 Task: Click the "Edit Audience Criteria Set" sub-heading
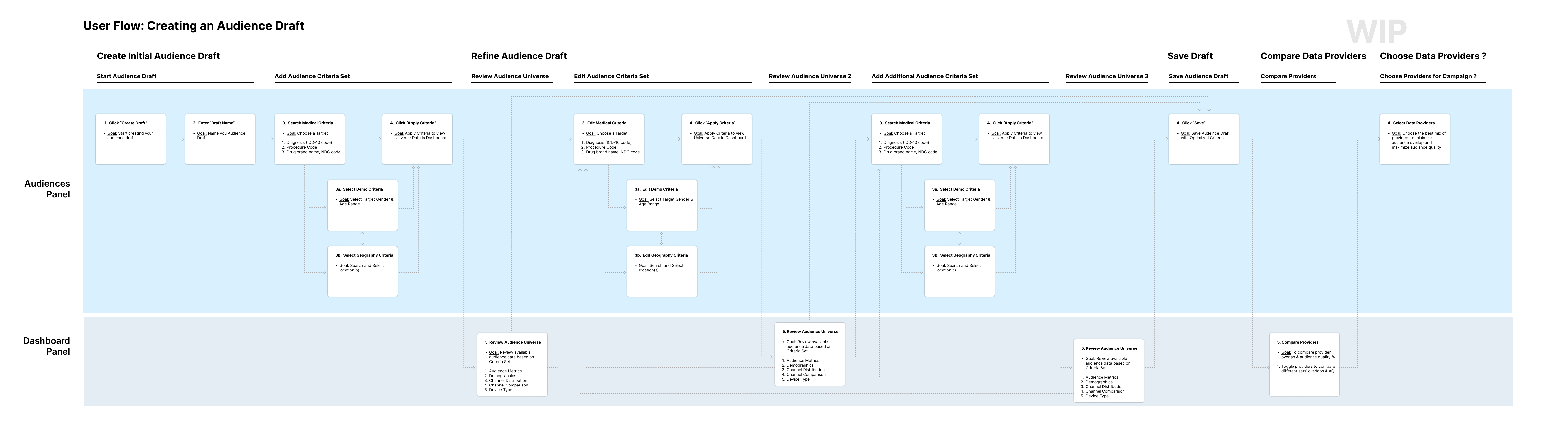(x=611, y=76)
